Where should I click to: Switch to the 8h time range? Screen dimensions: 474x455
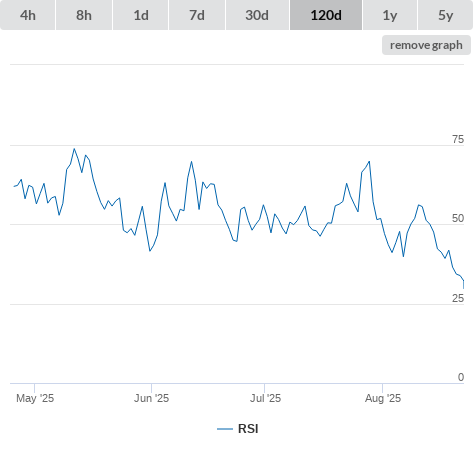click(84, 15)
